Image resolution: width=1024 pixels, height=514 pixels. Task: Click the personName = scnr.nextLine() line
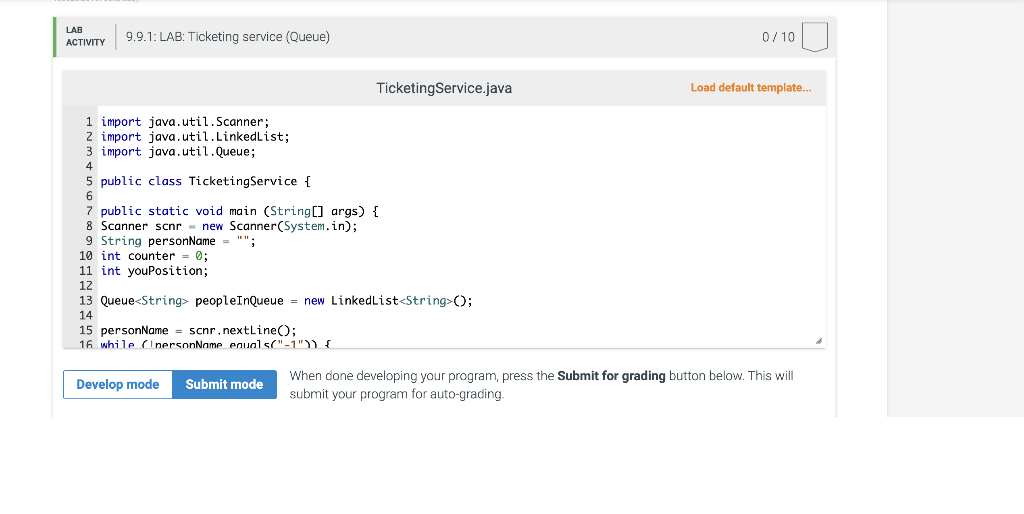point(199,330)
